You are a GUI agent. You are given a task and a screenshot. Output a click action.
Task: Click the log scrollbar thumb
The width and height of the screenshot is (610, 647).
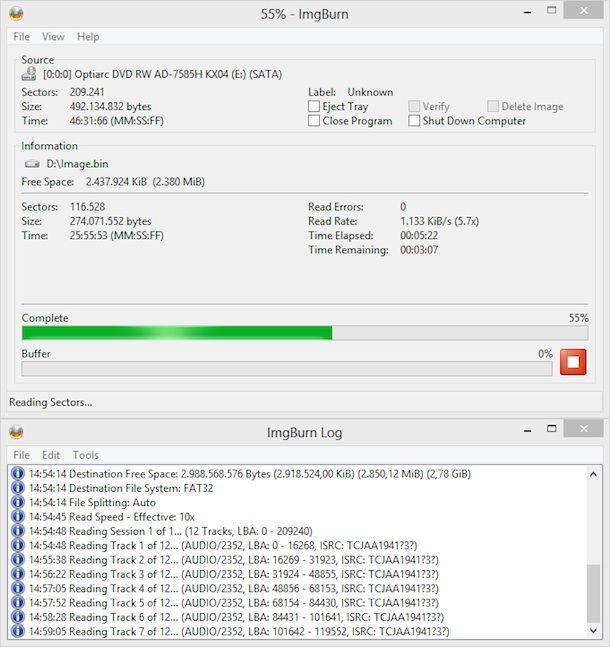(x=593, y=593)
